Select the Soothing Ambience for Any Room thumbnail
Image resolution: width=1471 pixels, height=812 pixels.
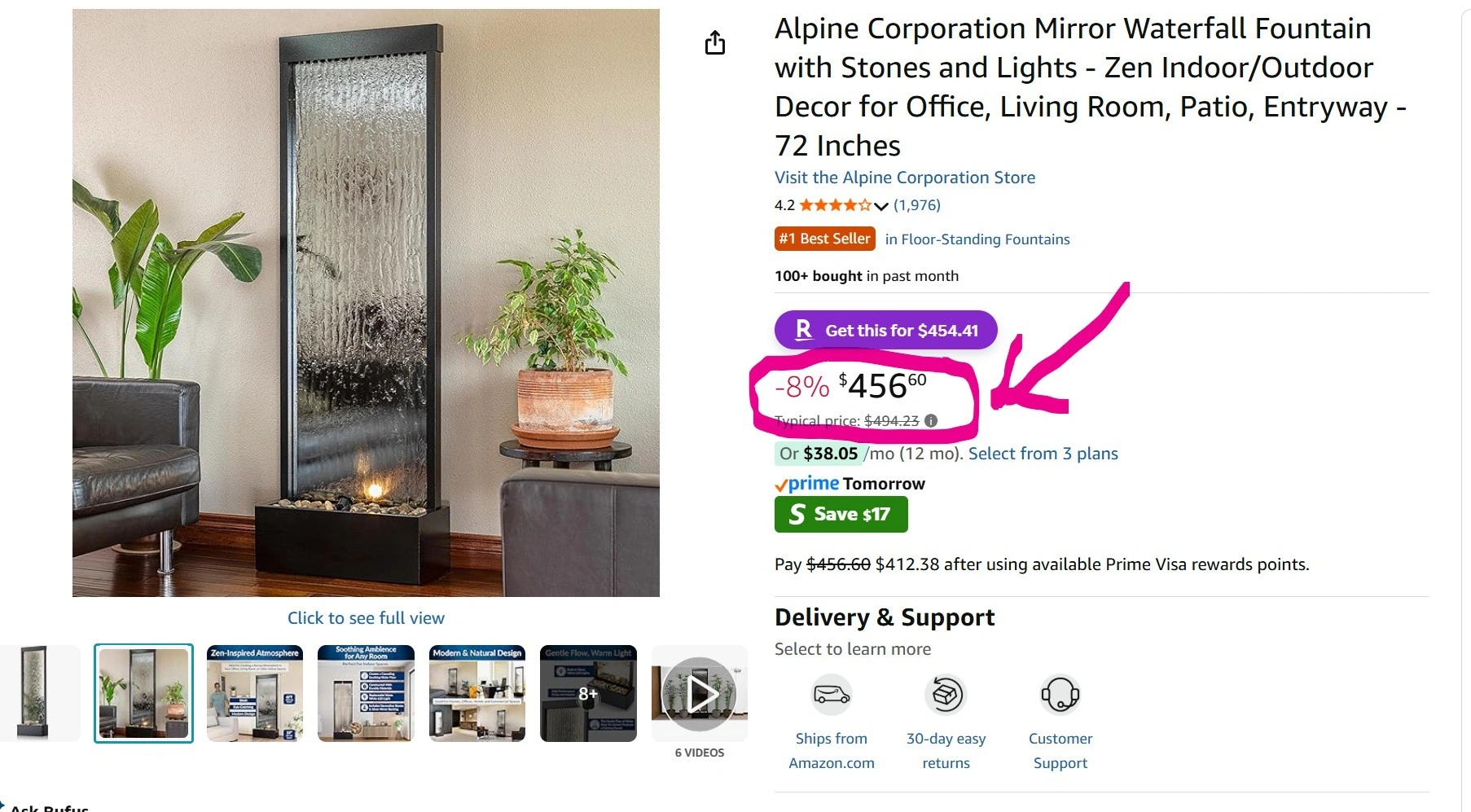pos(366,693)
